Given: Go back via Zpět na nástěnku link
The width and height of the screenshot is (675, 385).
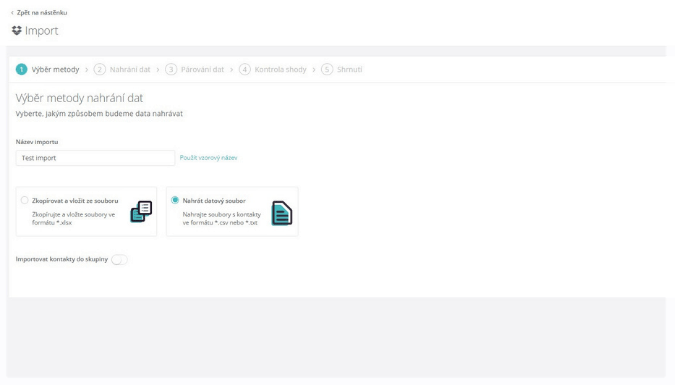Looking at the screenshot, I should coord(39,12).
